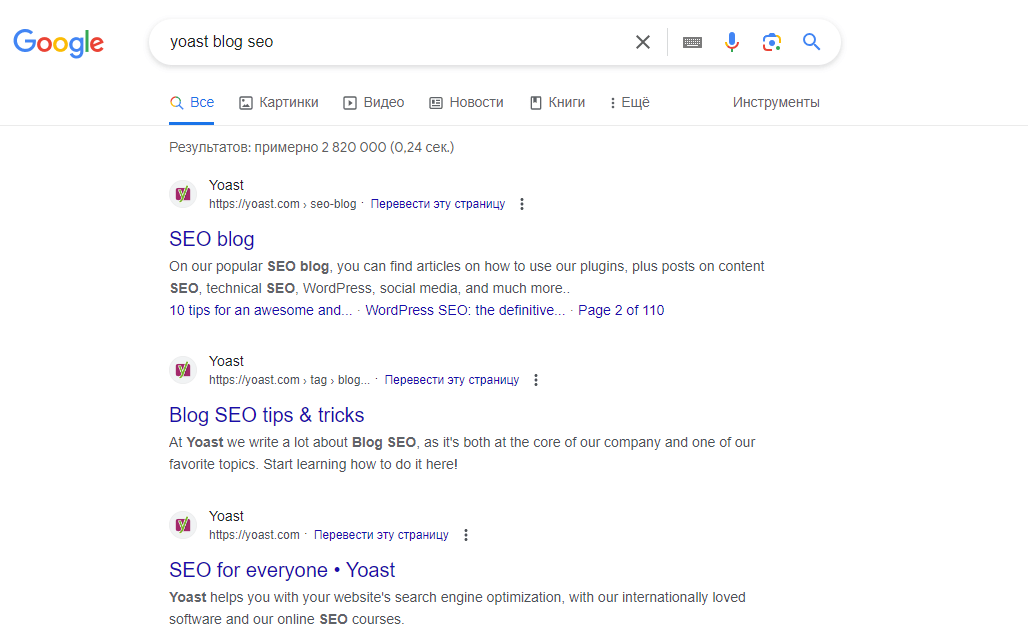Switch to Новости tab
Image resolution: width=1028 pixels, height=636 pixels.
click(466, 102)
